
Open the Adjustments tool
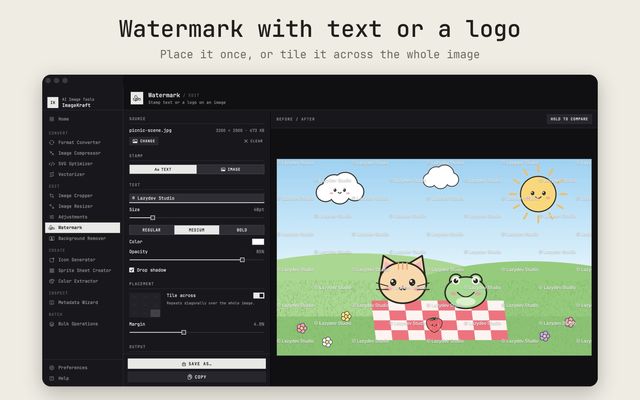pos(82,217)
